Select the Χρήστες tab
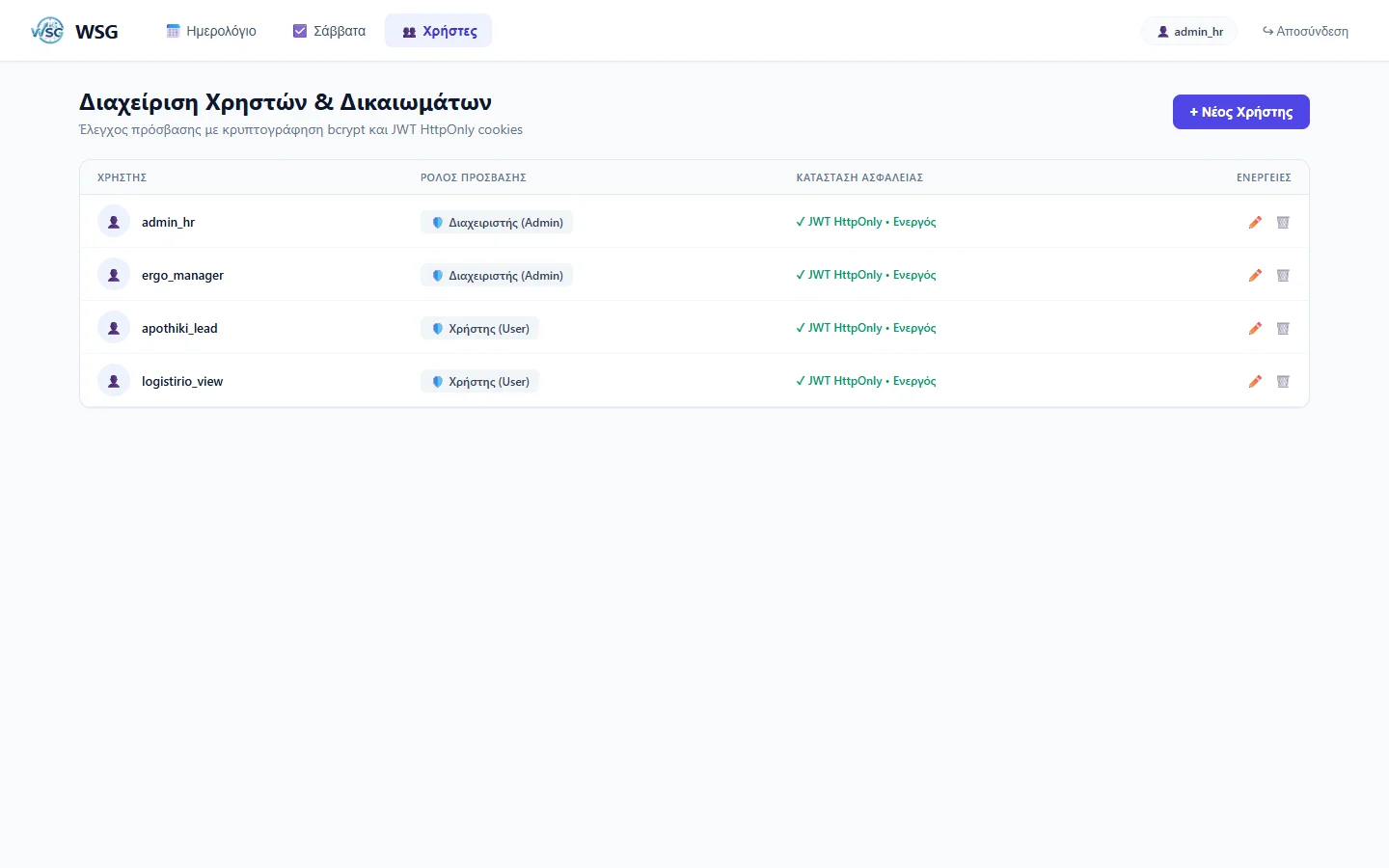Image resolution: width=1389 pixels, height=868 pixels. click(x=439, y=31)
